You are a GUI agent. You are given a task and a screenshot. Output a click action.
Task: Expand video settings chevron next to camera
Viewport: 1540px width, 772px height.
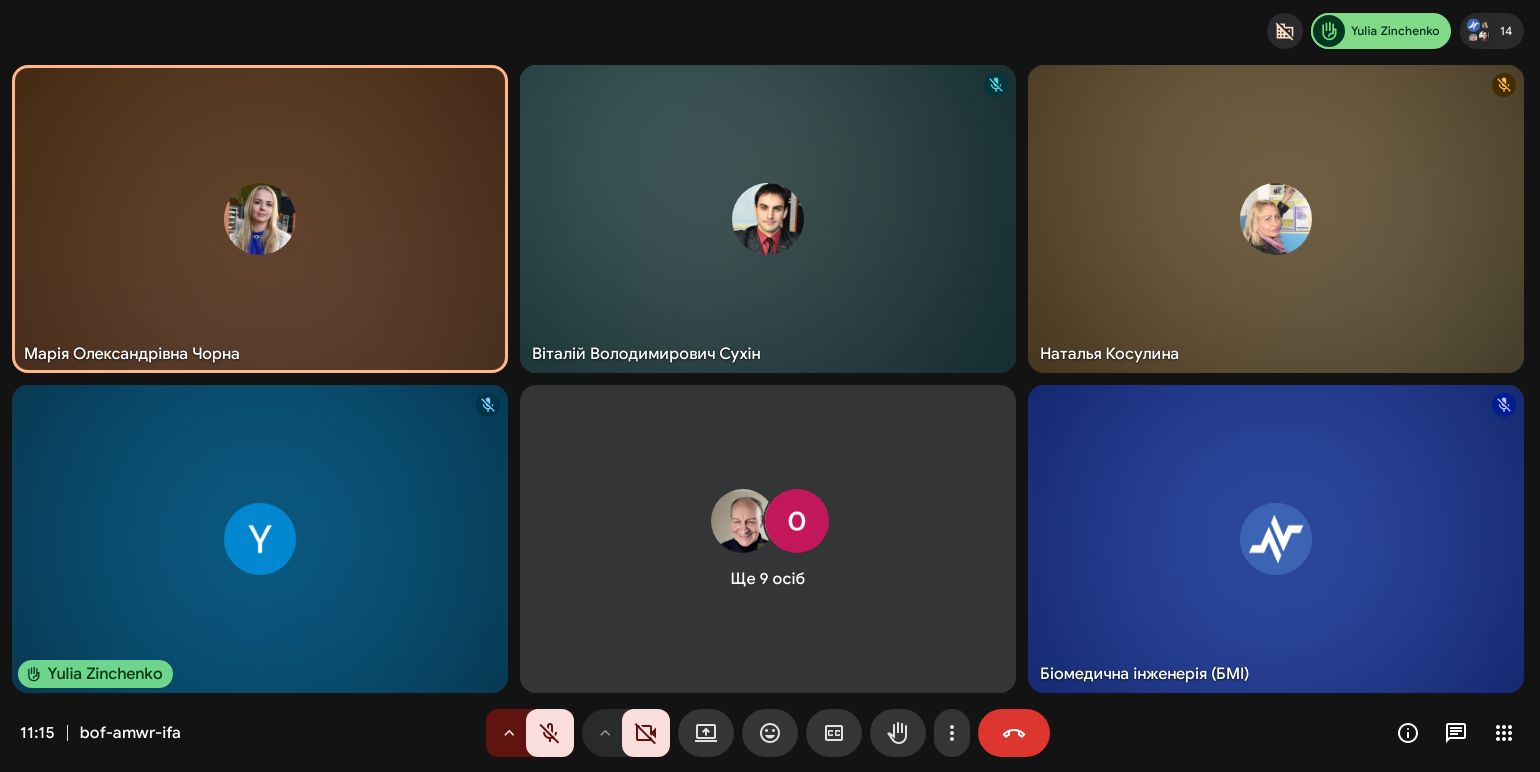604,733
